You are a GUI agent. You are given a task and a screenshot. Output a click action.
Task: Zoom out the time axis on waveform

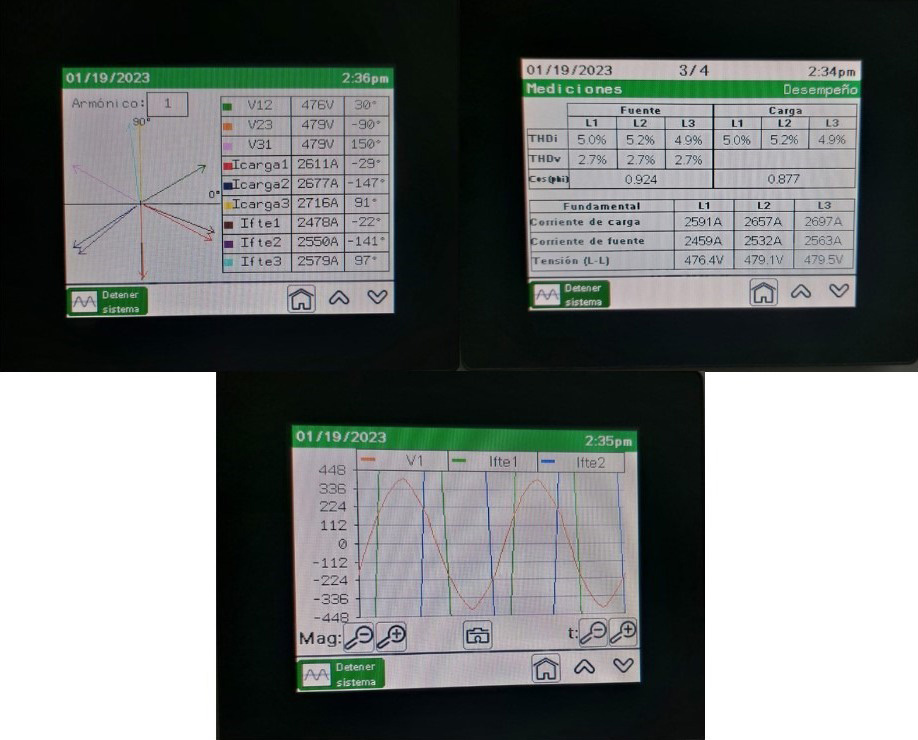point(593,633)
